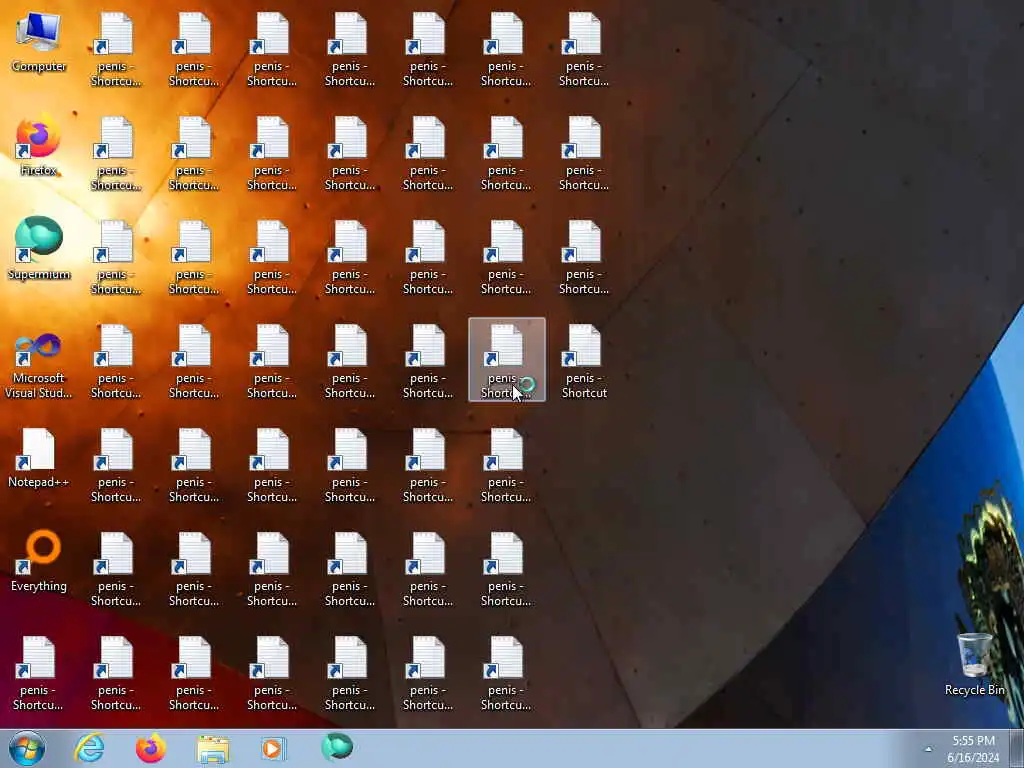
Task: Select the shortcut directly right of Supermium
Action: coord(116,257)
